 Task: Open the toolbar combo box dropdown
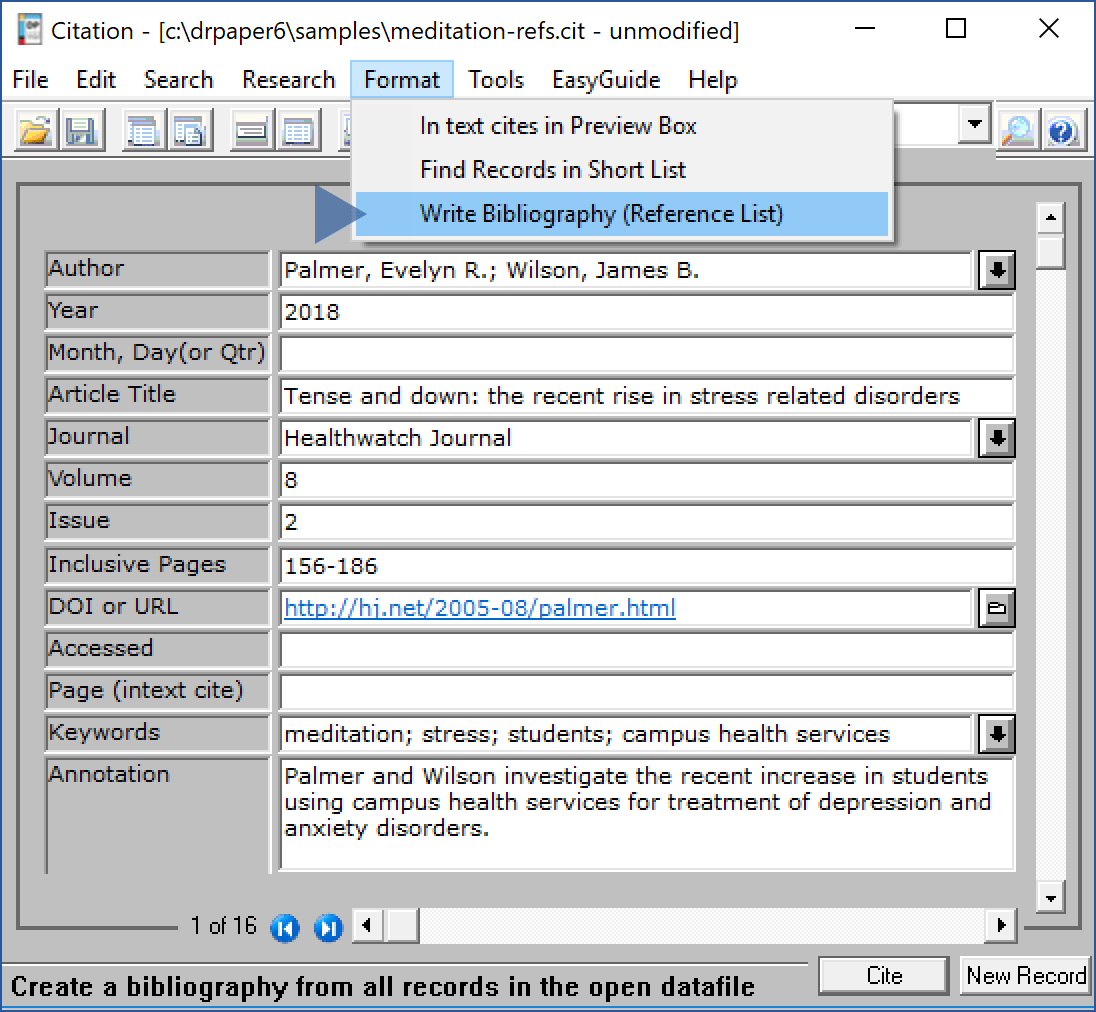972,125
